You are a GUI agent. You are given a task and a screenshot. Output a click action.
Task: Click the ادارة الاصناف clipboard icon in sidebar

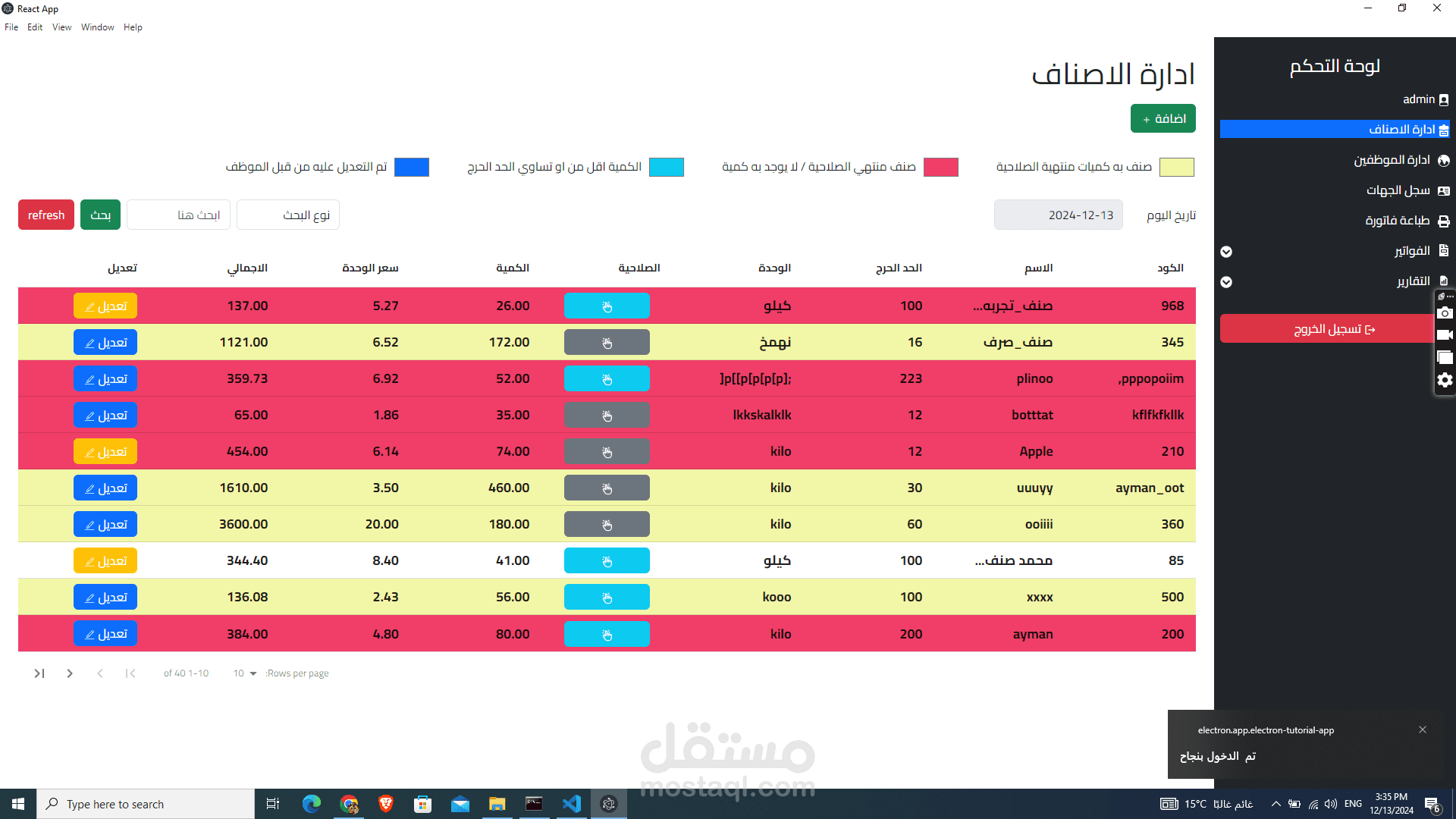(x=1443, y=129)
